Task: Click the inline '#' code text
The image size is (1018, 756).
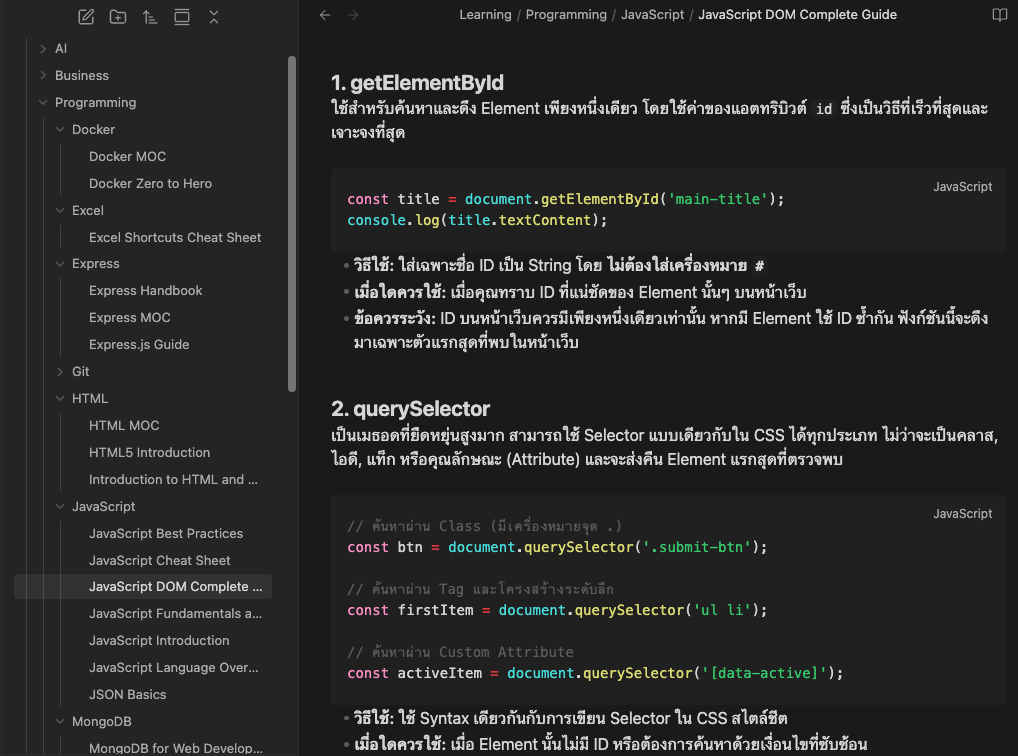Action: (x=759, y=266)
